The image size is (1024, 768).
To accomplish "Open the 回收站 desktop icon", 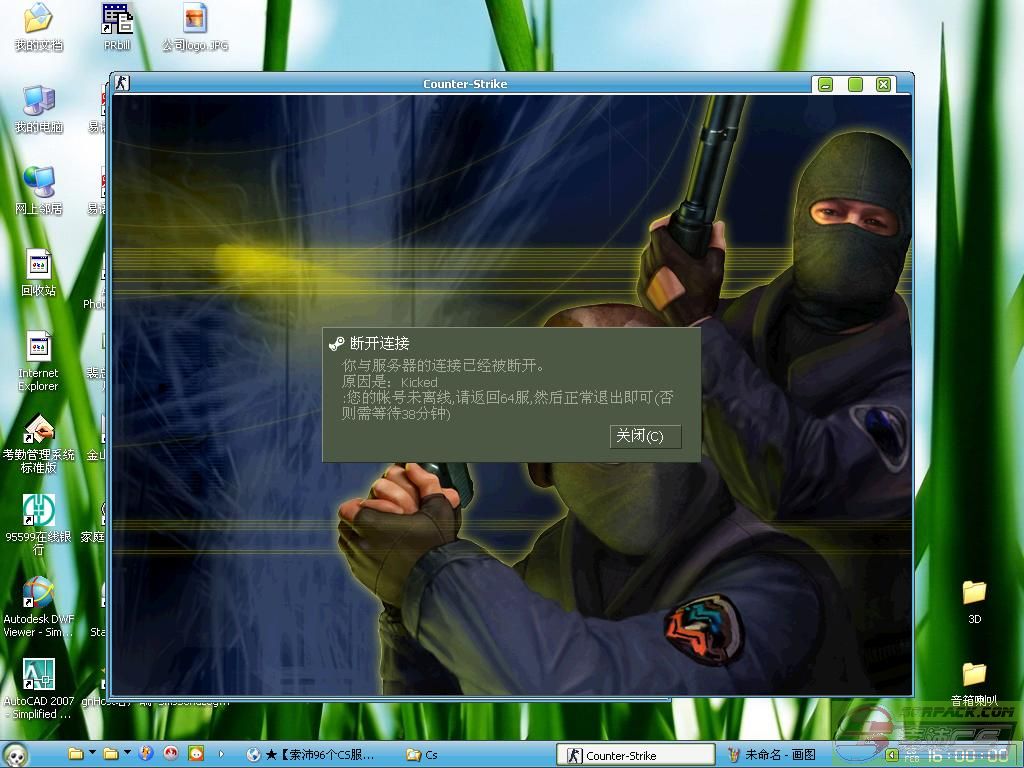I will [38, 265].
